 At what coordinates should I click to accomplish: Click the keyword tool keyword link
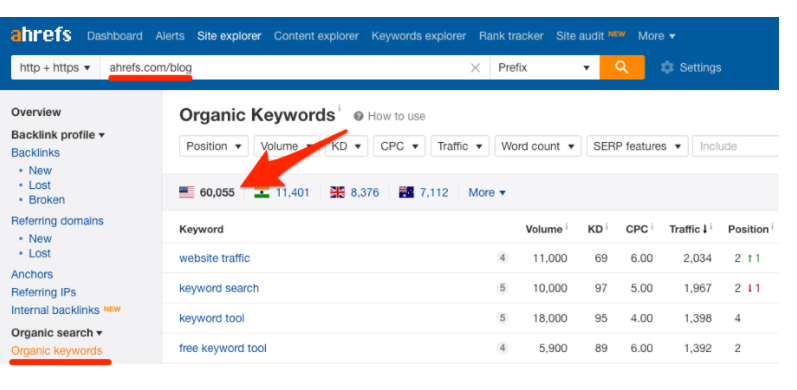click(x=212, y=318)
